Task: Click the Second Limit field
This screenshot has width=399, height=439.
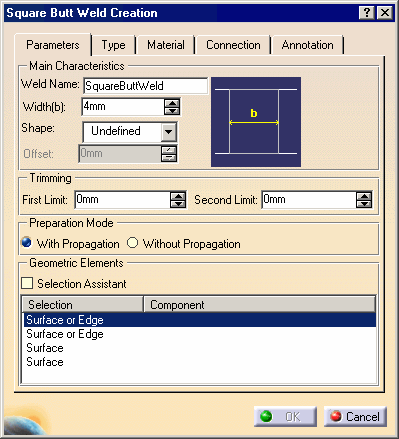Action: pos(309,200)
